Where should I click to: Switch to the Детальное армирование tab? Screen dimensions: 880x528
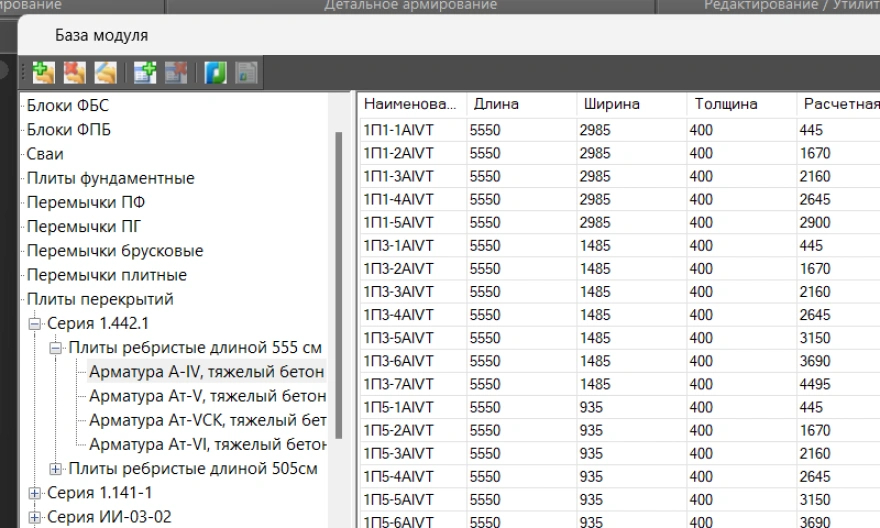click(410, 6)
